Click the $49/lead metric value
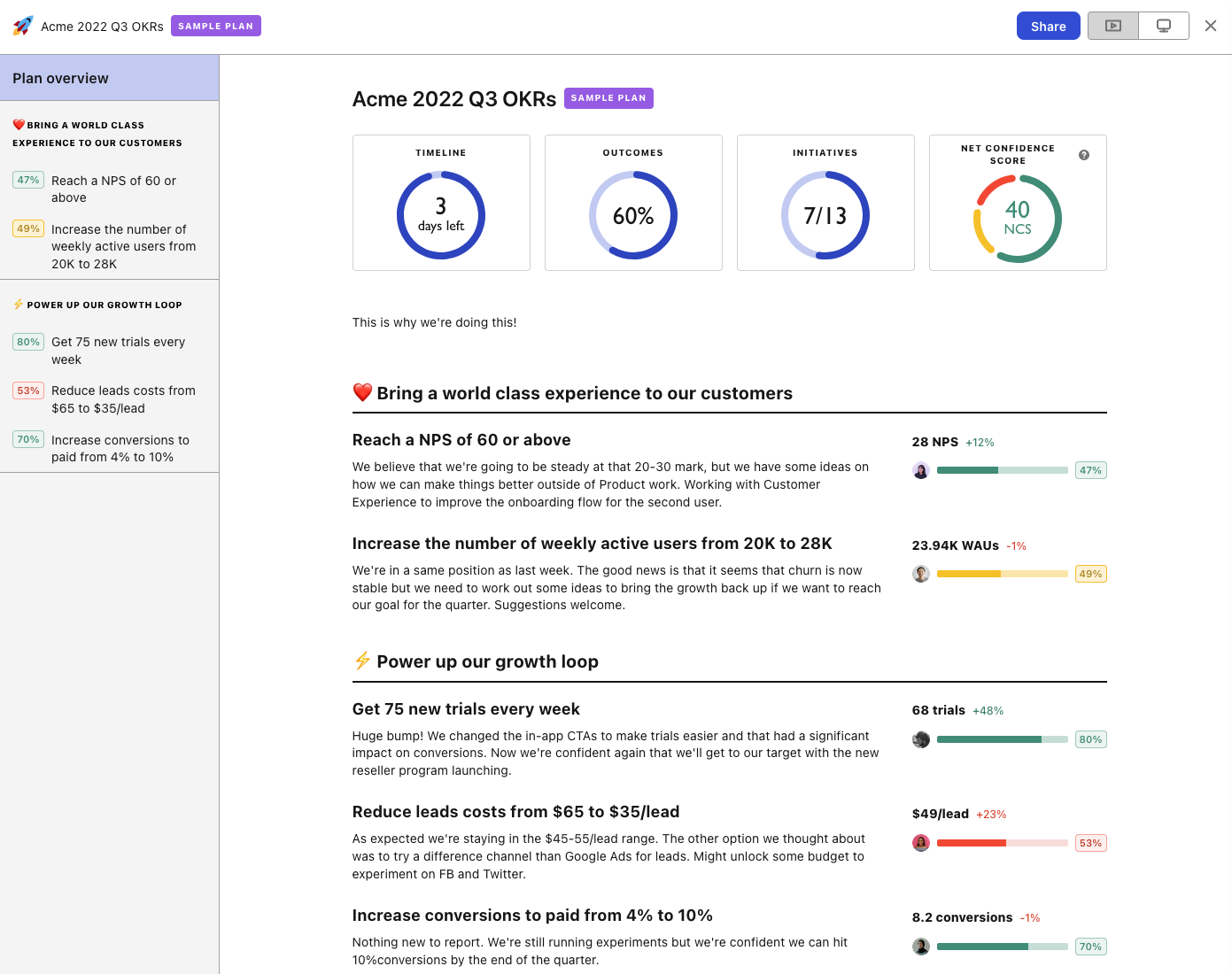Viewport: 1232px width, 974px height. pos(941,814)
